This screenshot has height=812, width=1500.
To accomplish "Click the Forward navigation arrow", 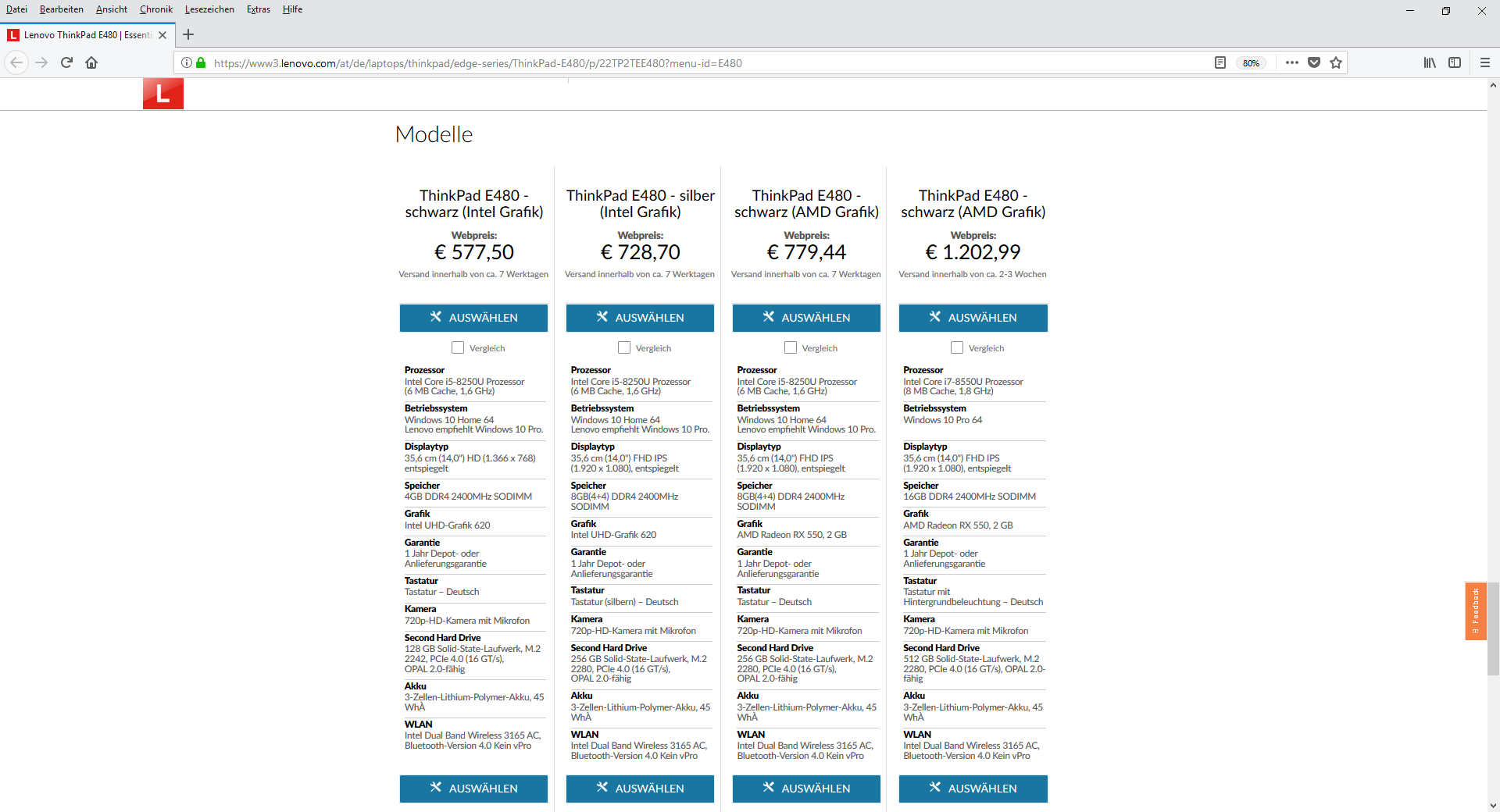I will (41, 62).
